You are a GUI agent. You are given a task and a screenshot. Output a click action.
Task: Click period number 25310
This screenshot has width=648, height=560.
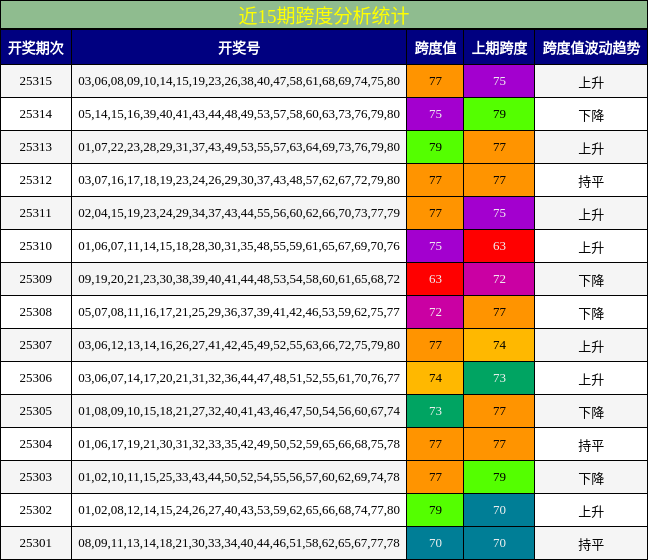point(36,246)
